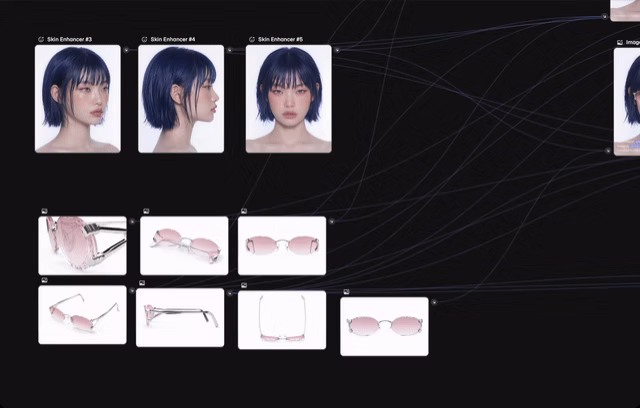The width and height of the screenshot is (640, 408).
Task: Open the partially visible right-edge portrait thumbnail
Action: [x=627, y=102]
